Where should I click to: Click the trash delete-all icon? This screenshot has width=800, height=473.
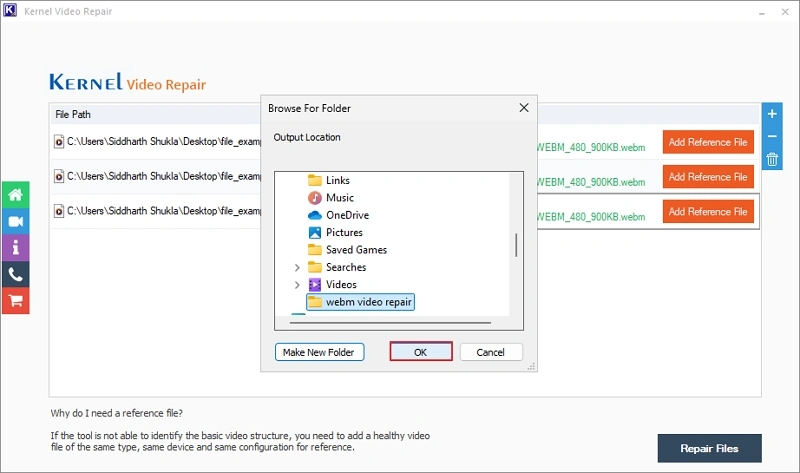(x=772, y=159)
